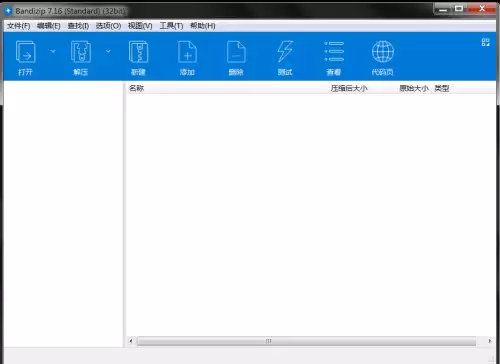
Task: Click the toolbar layout grid icon
Action: (x=486, y=42)
